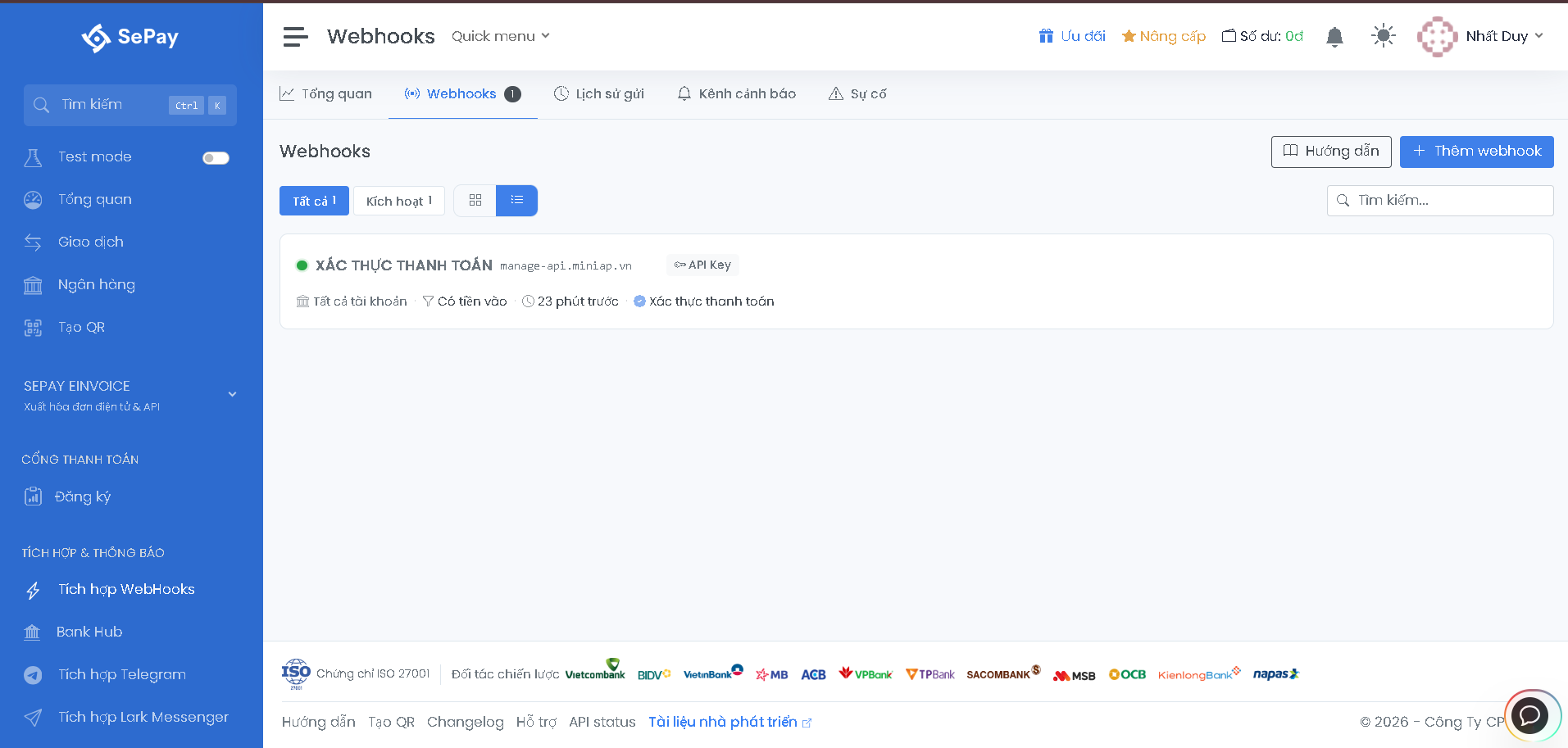
Task: Open XÁC THỰC THANH TOÁN webhook
Action: click(x=404, y=265)
